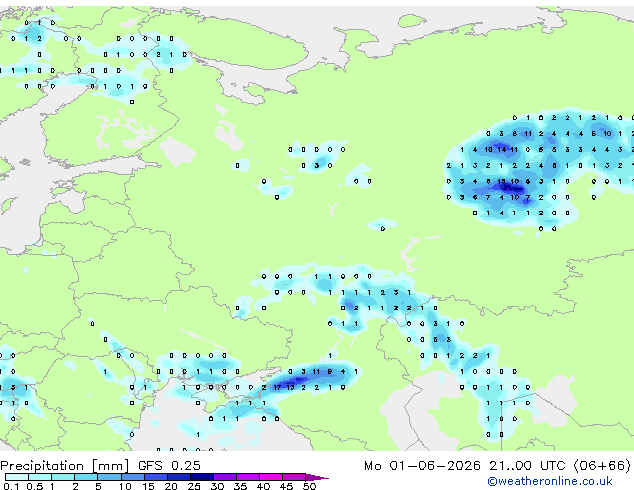Select the 15–20 mm blue legend swatch

point(155,477)
